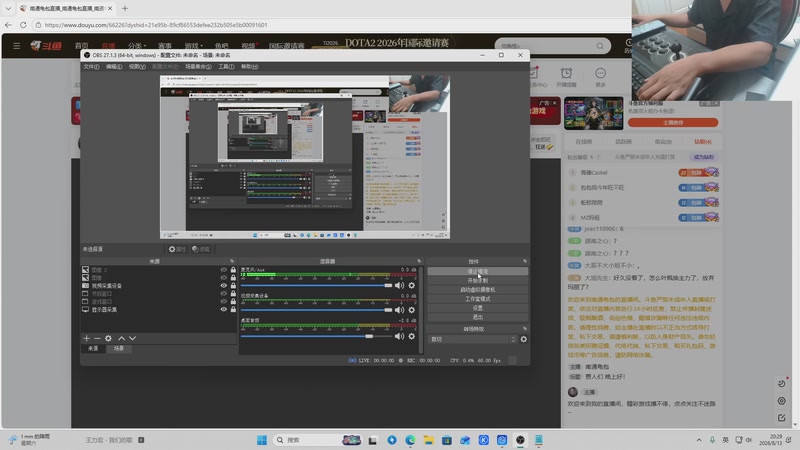Pop out the 混音器 dock panel icon
Image resolution: width=800 pixels, height=450 pixels.
click(x=419, y=261)
